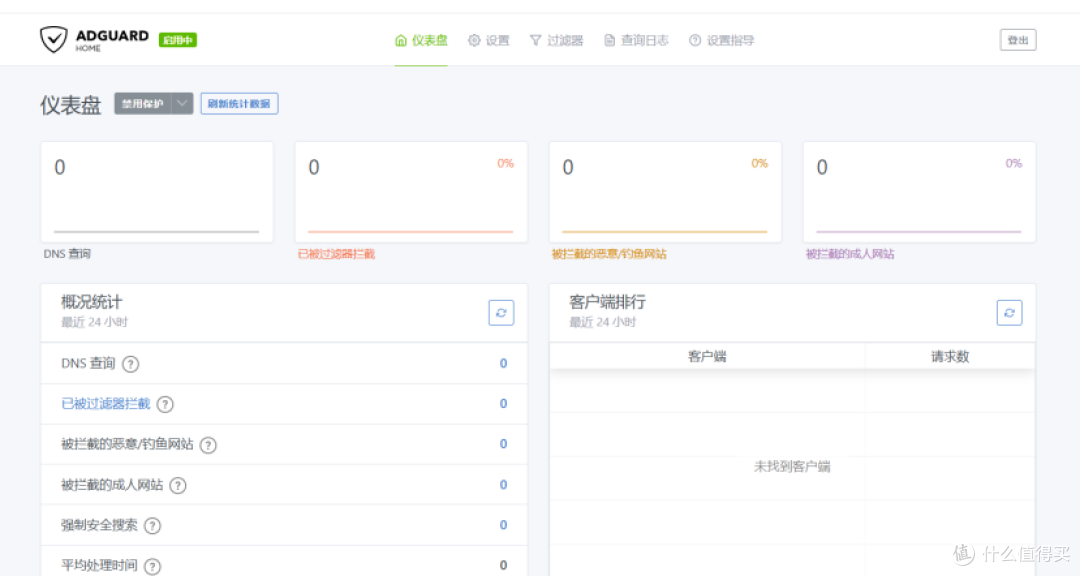Screen dimensions: 1080x576
Task: Click the document icon beside 查询日志
Action: pos(610,41)
